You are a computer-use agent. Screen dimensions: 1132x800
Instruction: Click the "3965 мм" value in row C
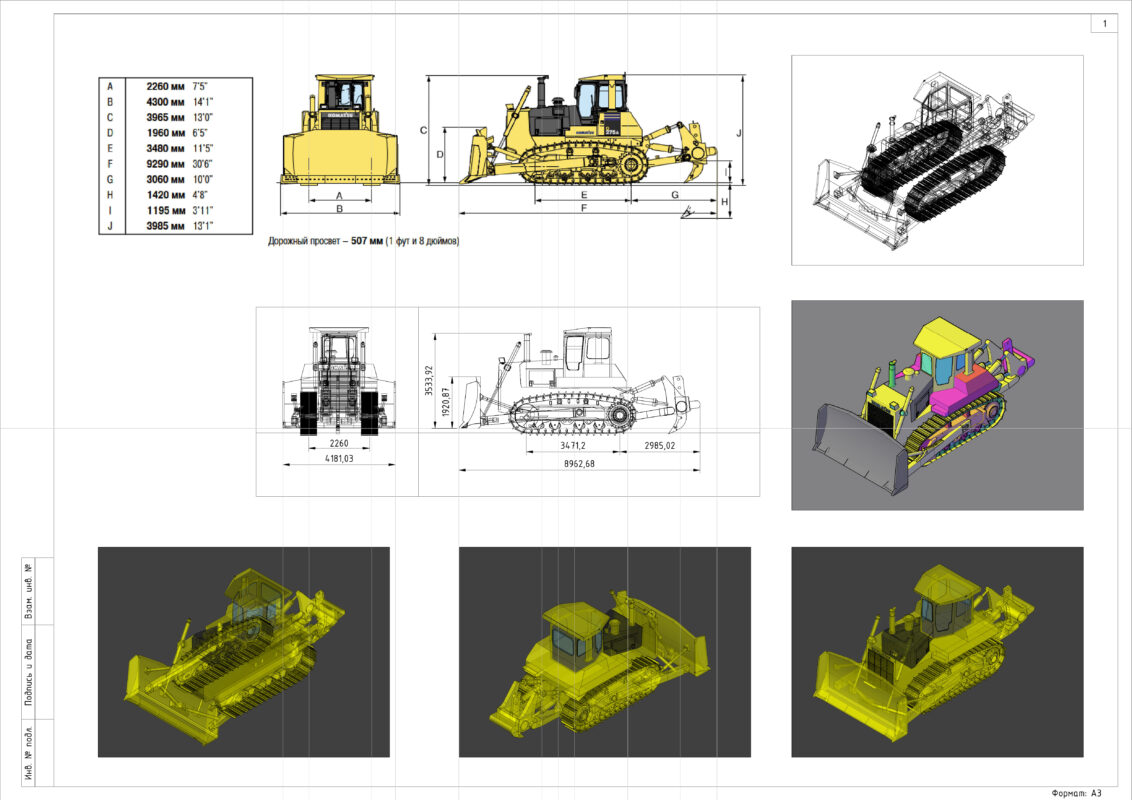165,118
